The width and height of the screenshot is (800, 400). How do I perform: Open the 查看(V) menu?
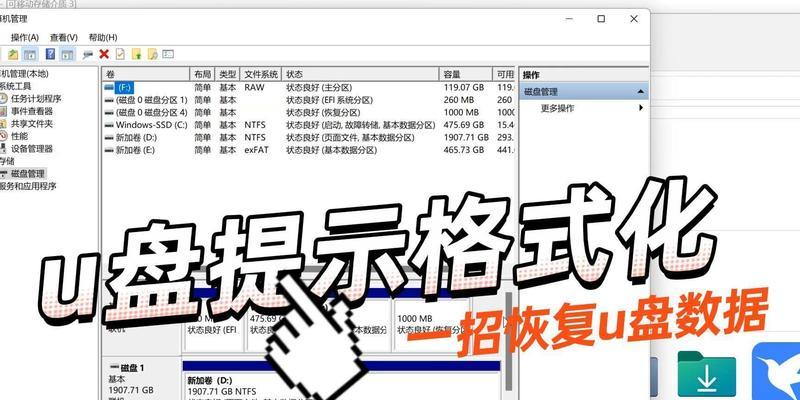pos(64,37)
